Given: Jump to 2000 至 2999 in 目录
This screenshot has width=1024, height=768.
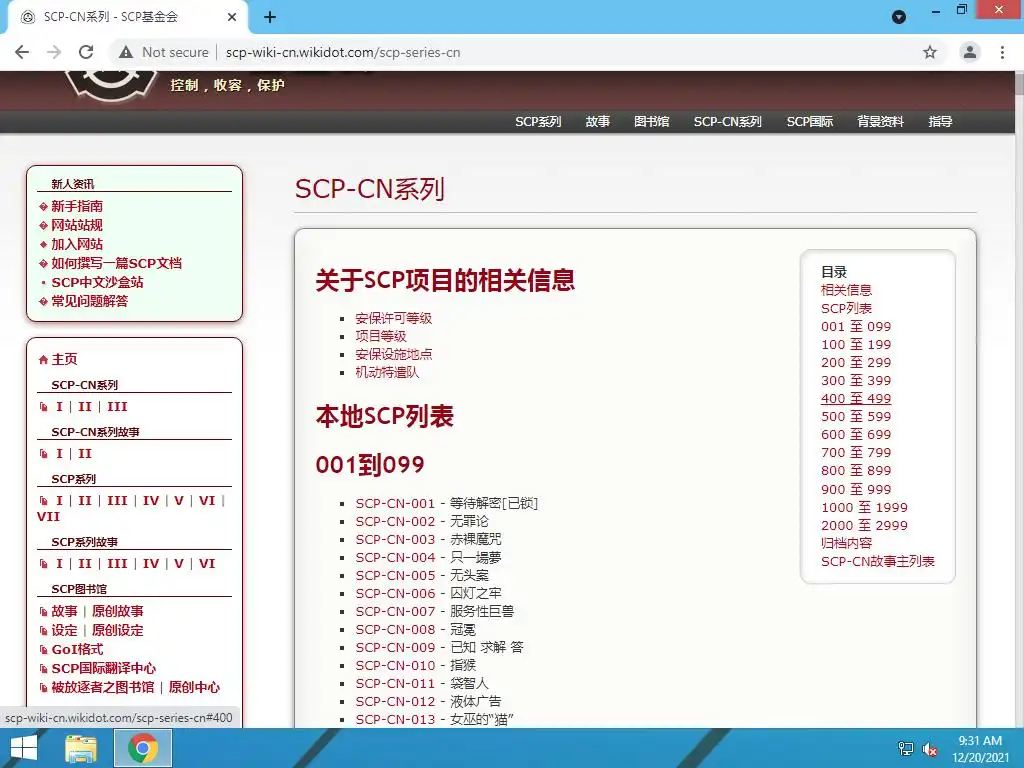Looking at the screenshot, I should point(864,525).
